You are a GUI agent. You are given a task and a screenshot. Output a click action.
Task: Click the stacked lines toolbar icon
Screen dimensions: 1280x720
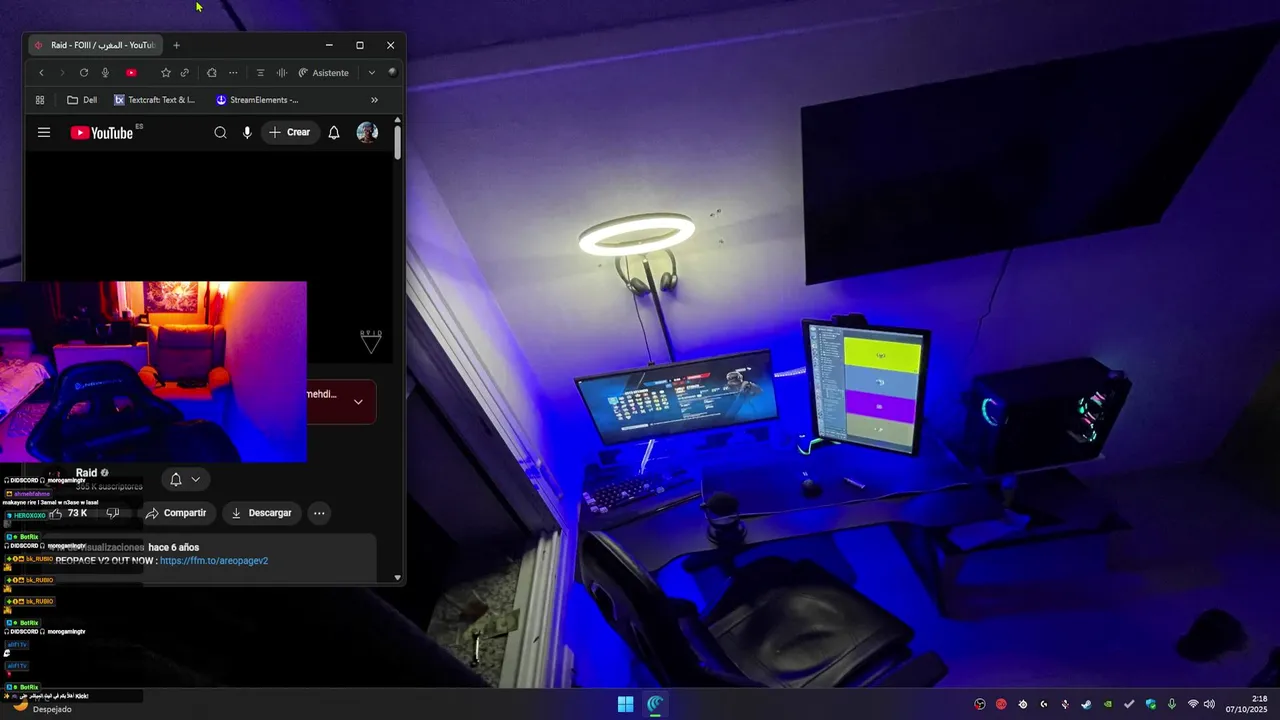pos(261,73)
